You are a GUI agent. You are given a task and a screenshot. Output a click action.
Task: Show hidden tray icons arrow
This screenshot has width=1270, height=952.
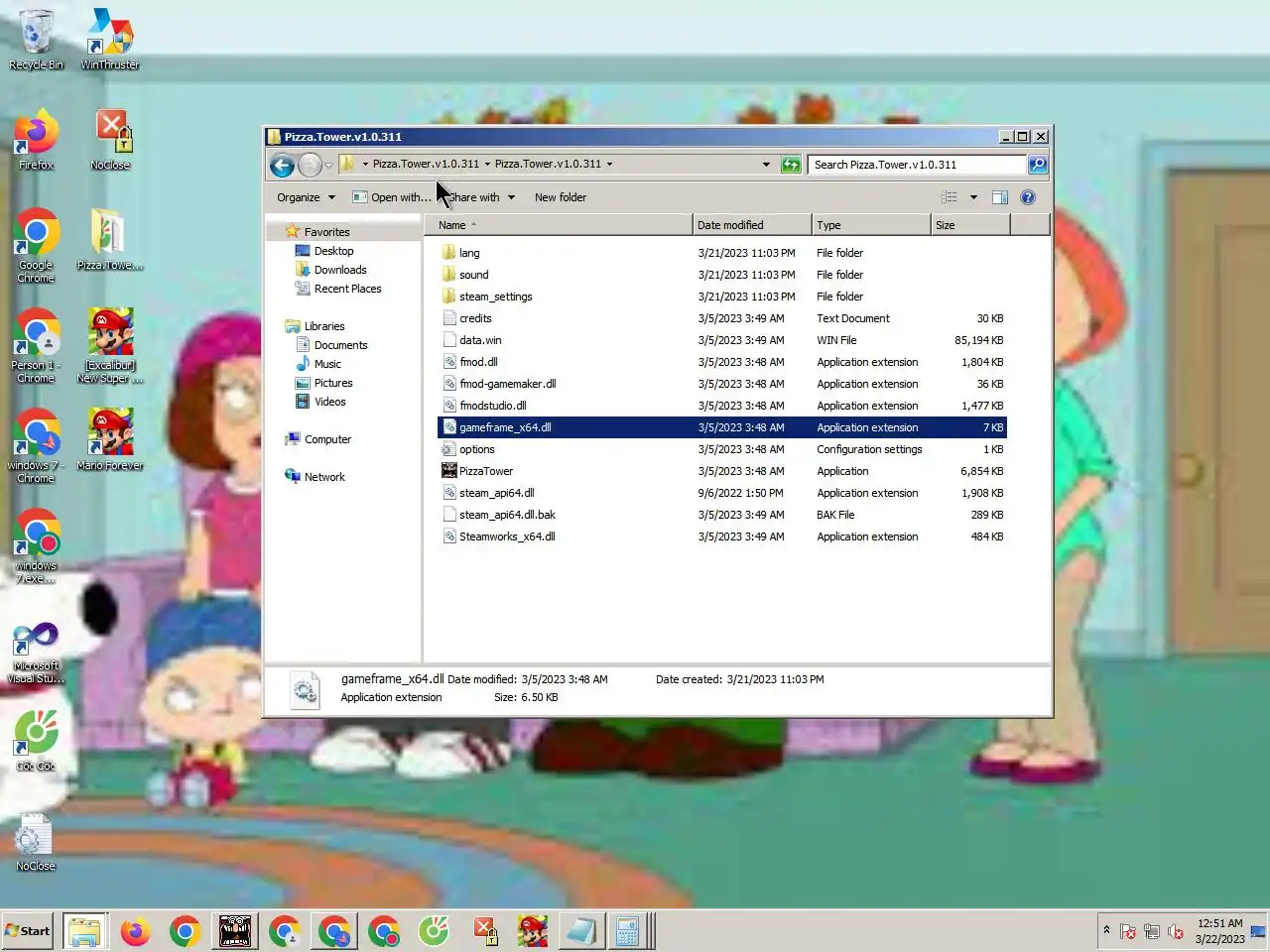[x=1105, y=930]
